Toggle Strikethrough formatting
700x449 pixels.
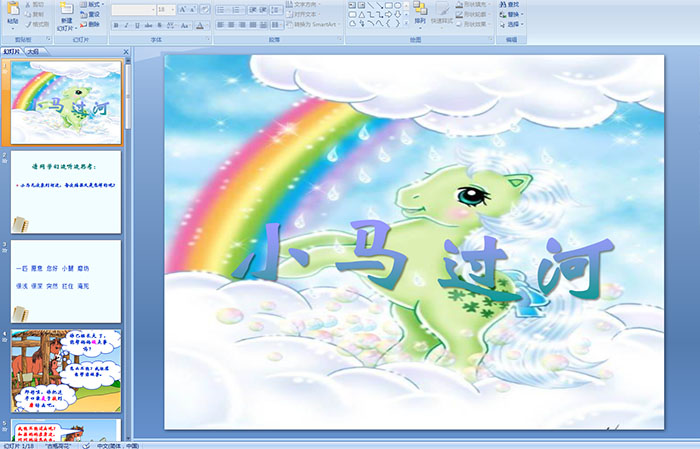point(148,26)
